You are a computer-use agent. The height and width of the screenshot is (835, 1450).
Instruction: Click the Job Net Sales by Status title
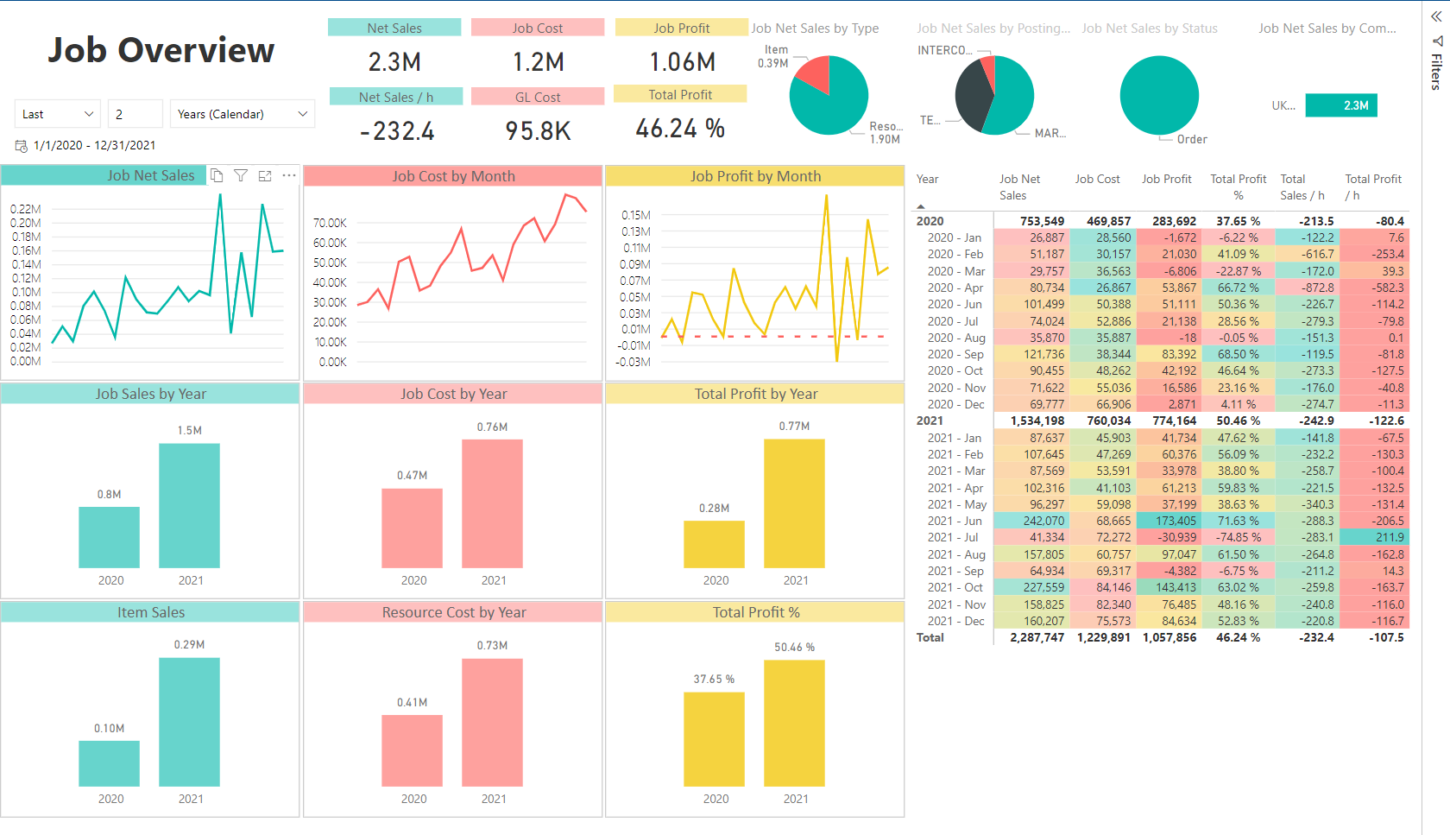[1150, 28]
